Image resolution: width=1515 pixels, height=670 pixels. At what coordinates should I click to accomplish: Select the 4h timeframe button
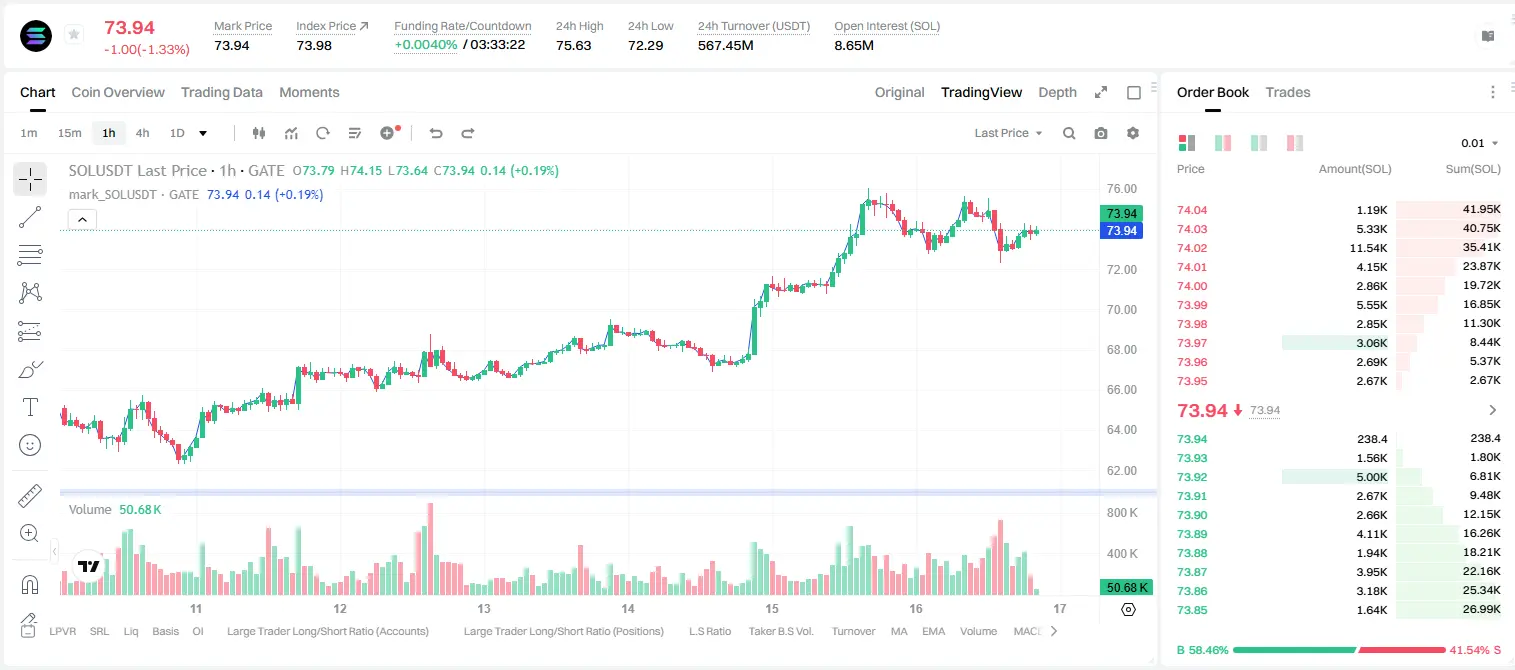142,133
